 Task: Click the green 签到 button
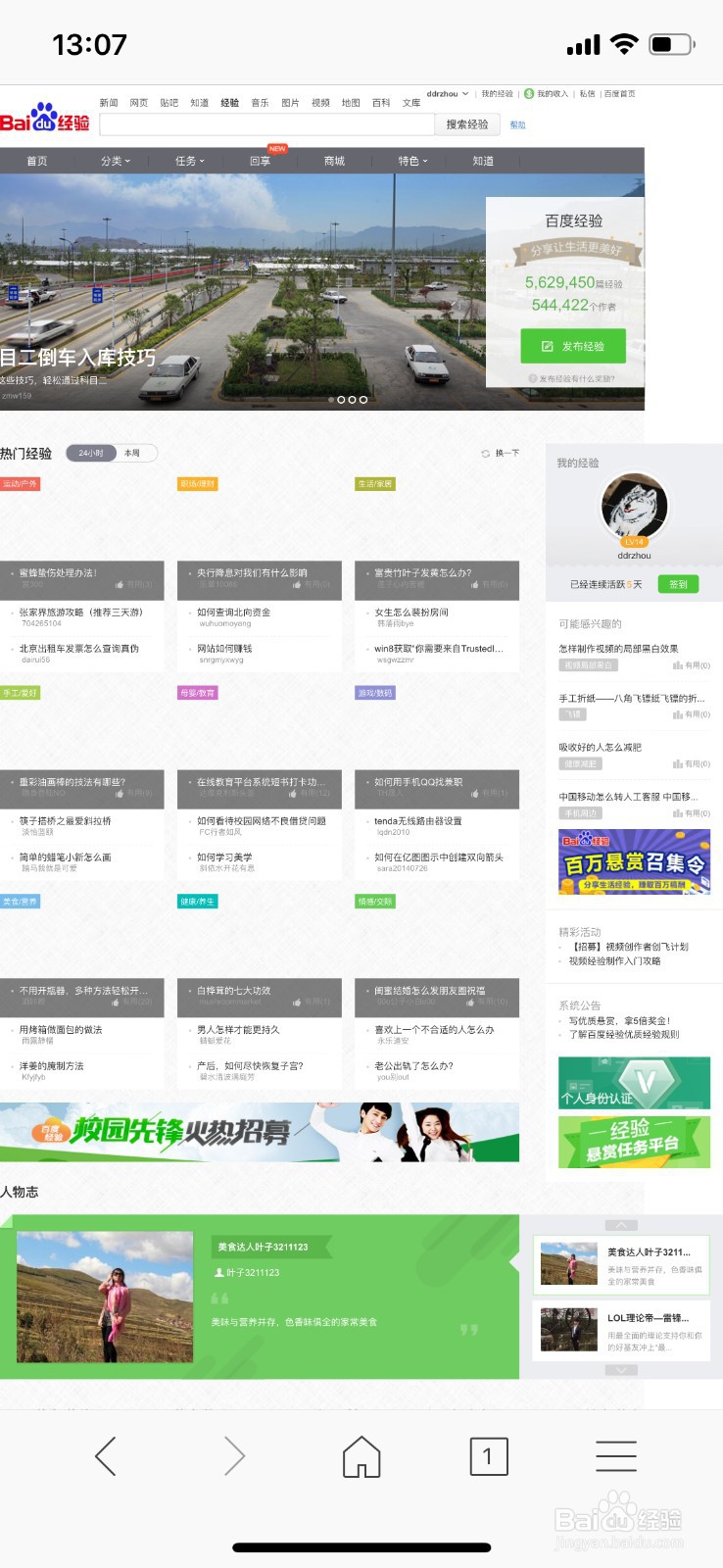(x=678, y=584)
